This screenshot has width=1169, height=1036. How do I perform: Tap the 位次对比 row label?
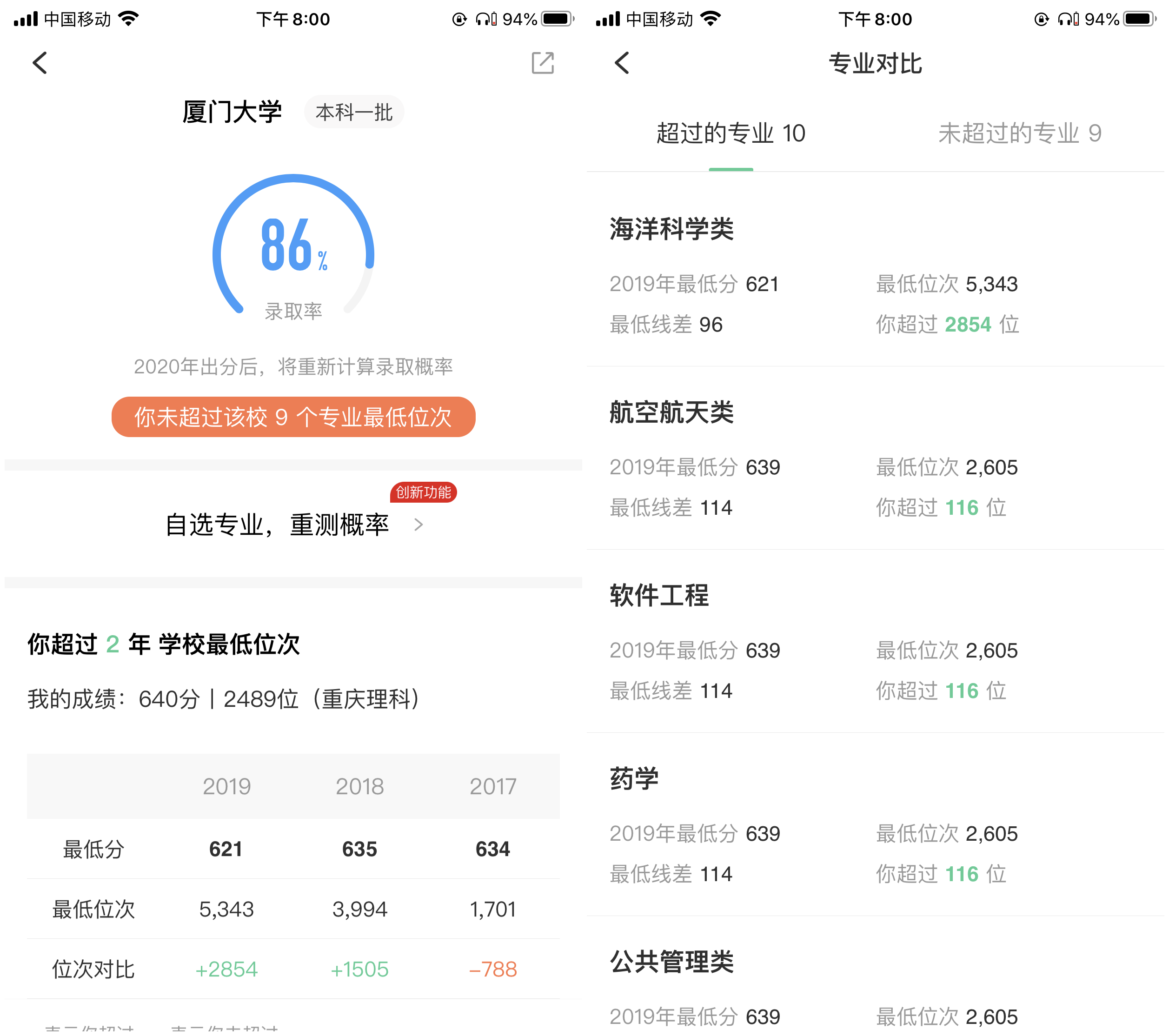(93, 969)
